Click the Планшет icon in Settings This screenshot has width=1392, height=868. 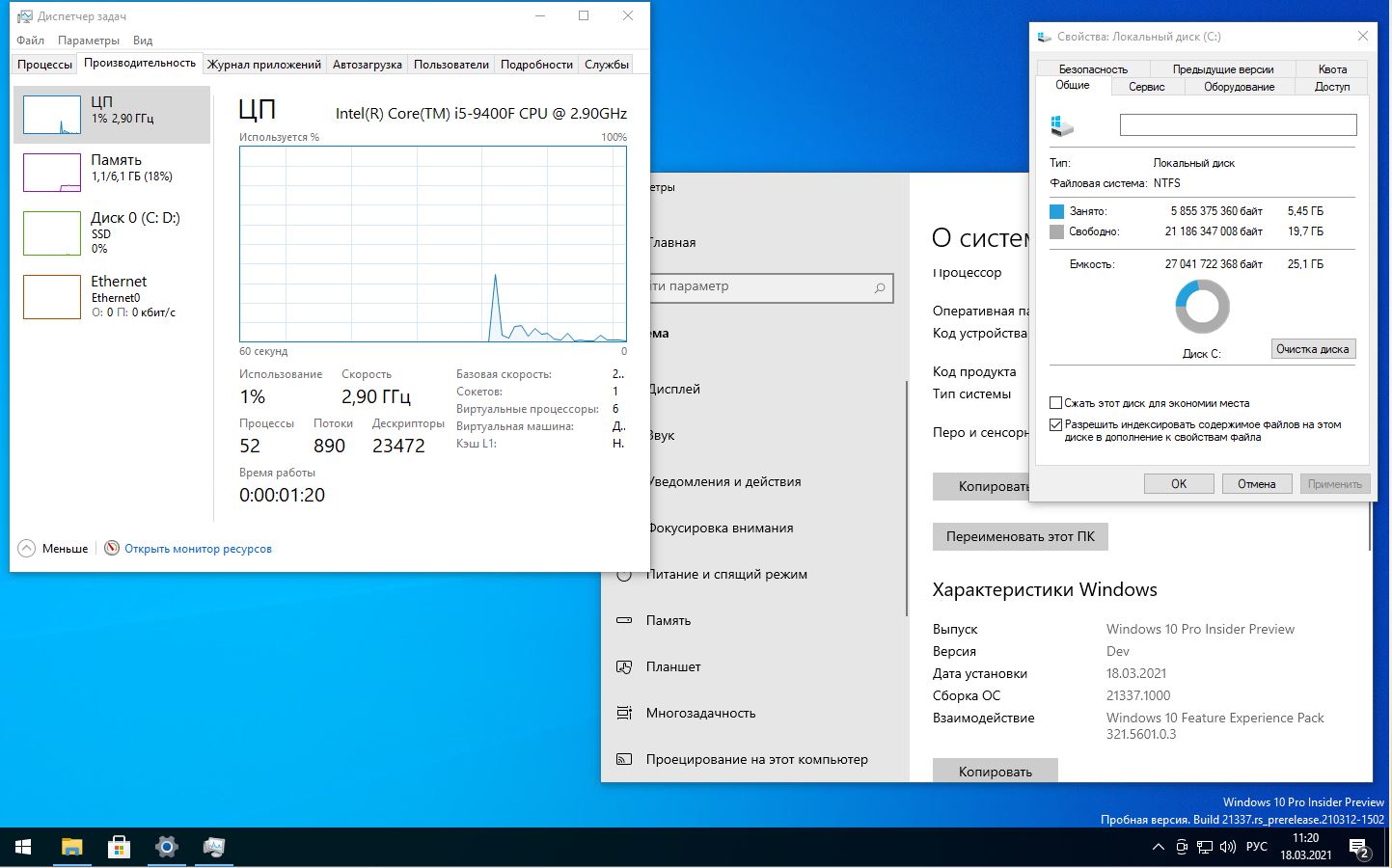(x=624, y=666)
